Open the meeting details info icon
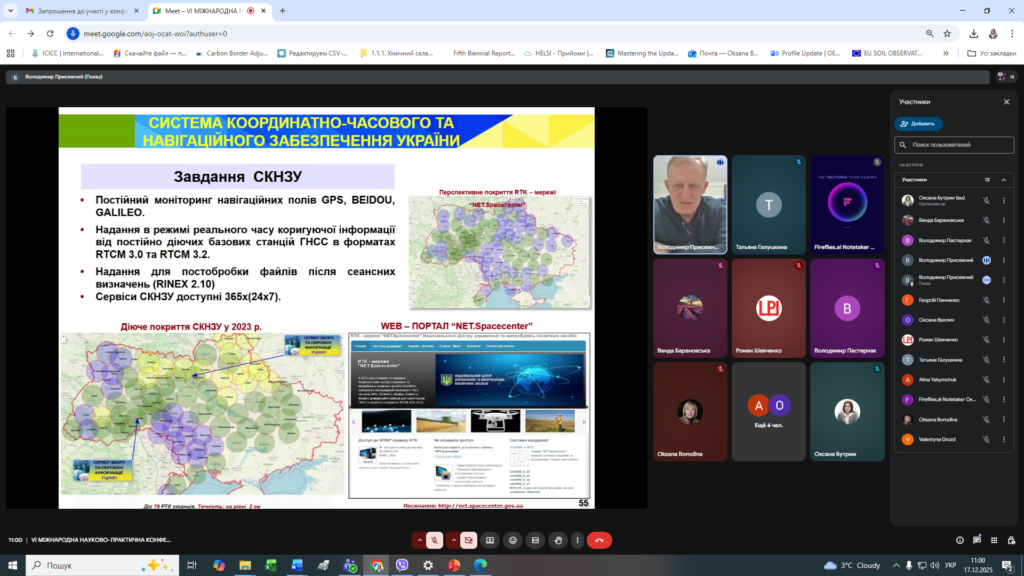Screen dimensions: 1024x576 (960, 540)
